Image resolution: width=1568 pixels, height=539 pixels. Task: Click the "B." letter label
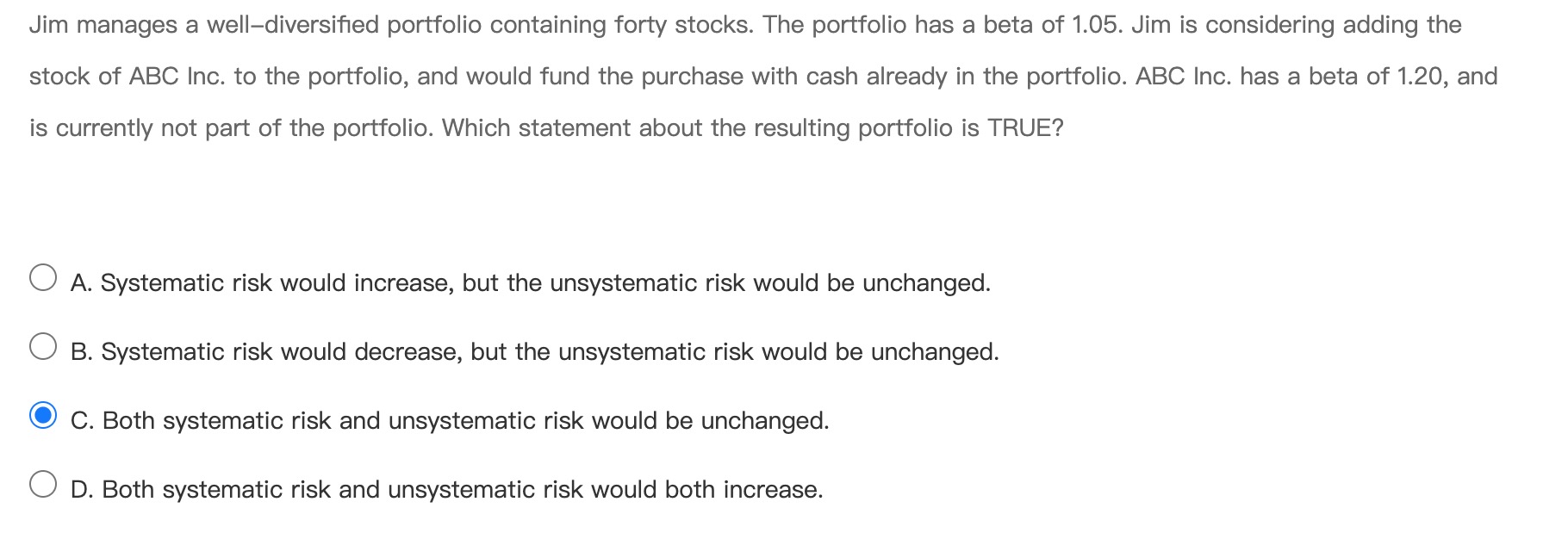pyautogui.click(x=82, y=352)
